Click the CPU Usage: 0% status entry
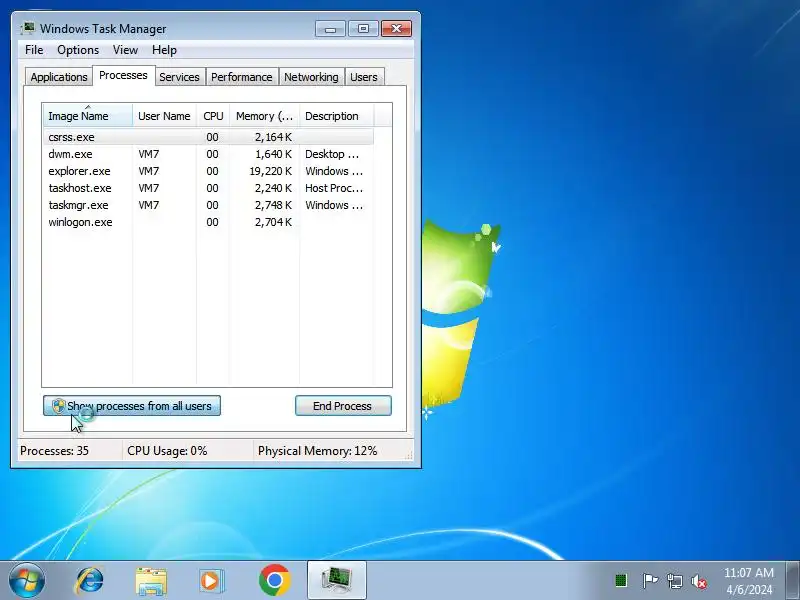 coord(167,451)
